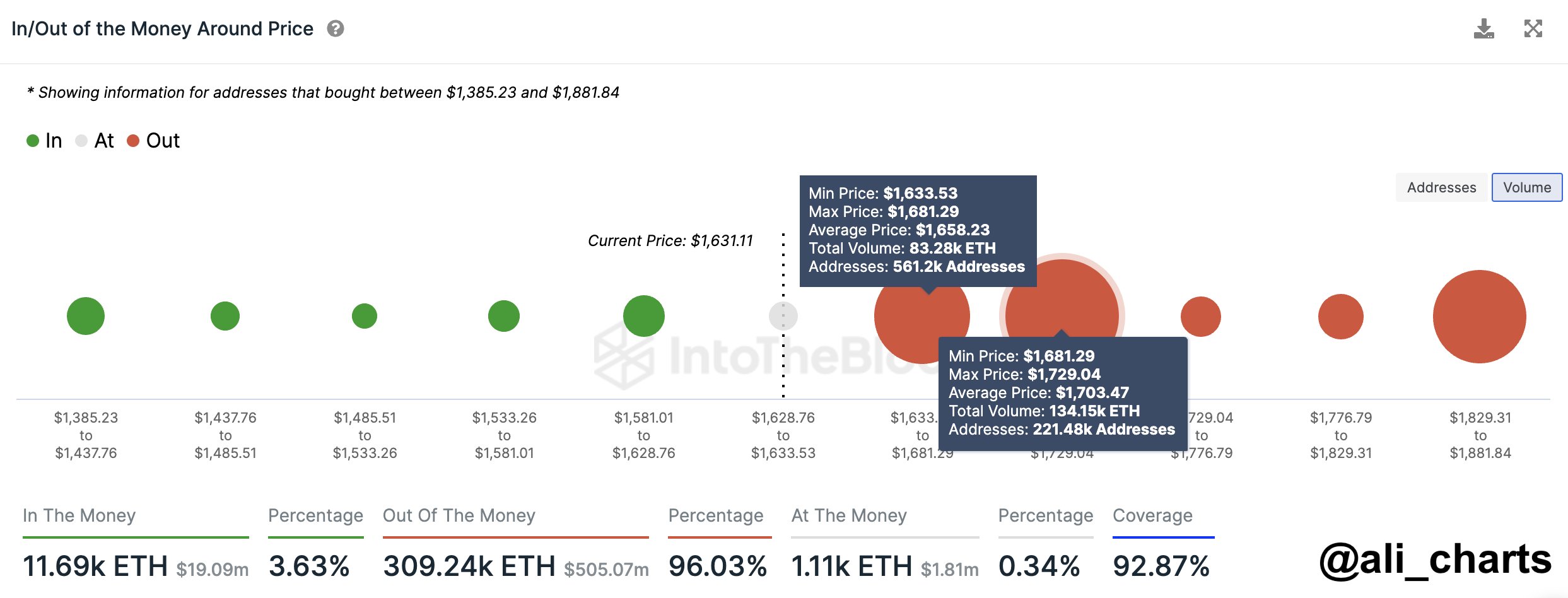The image size is (1568, 598).
Task: Select the Volume view button
Action: [x=1527, y=187]
